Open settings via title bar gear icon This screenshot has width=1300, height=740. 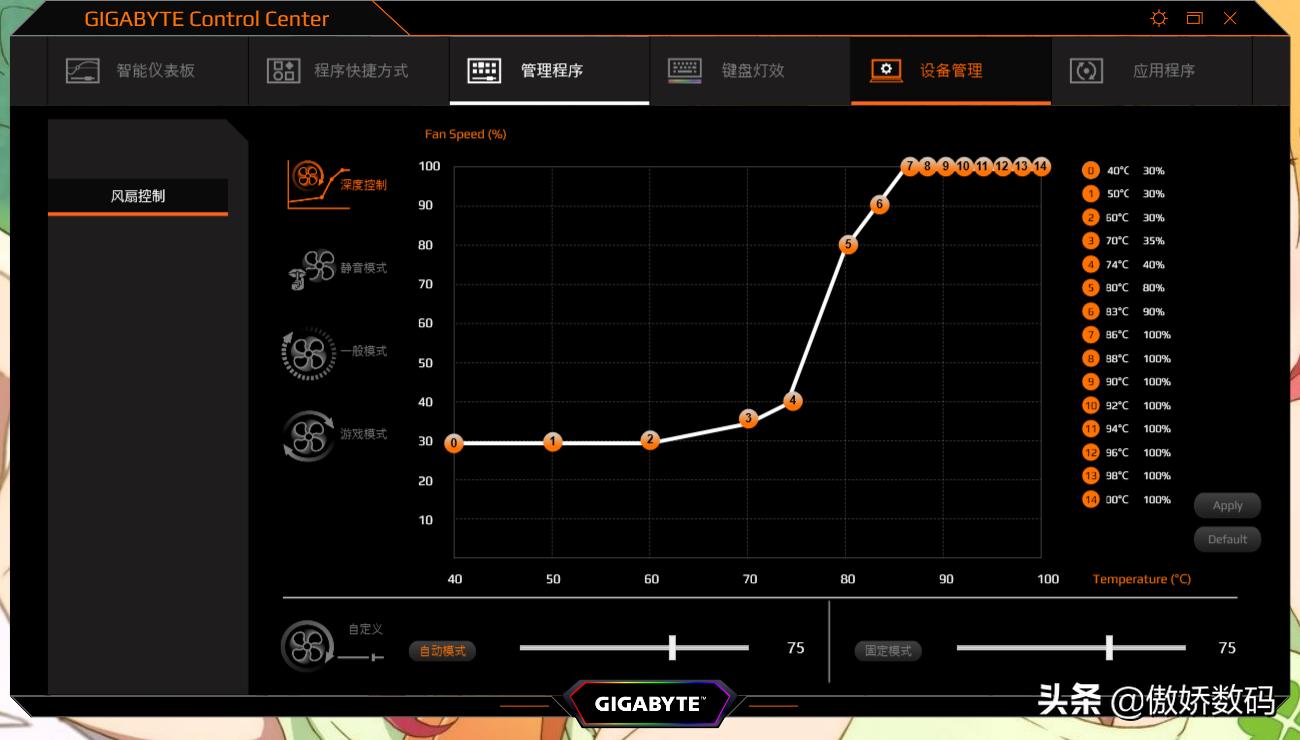1159,18
